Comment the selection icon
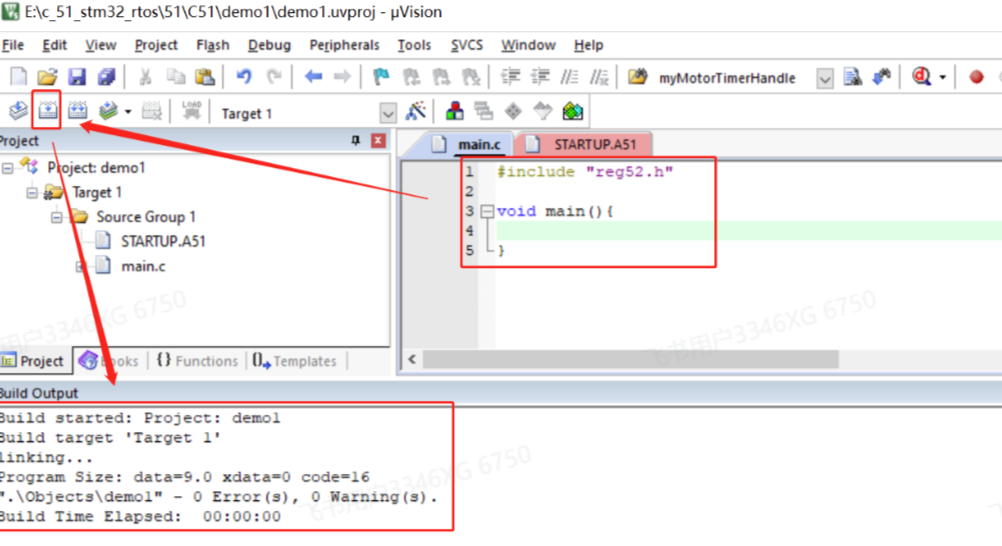 click(x=569, y=77)
